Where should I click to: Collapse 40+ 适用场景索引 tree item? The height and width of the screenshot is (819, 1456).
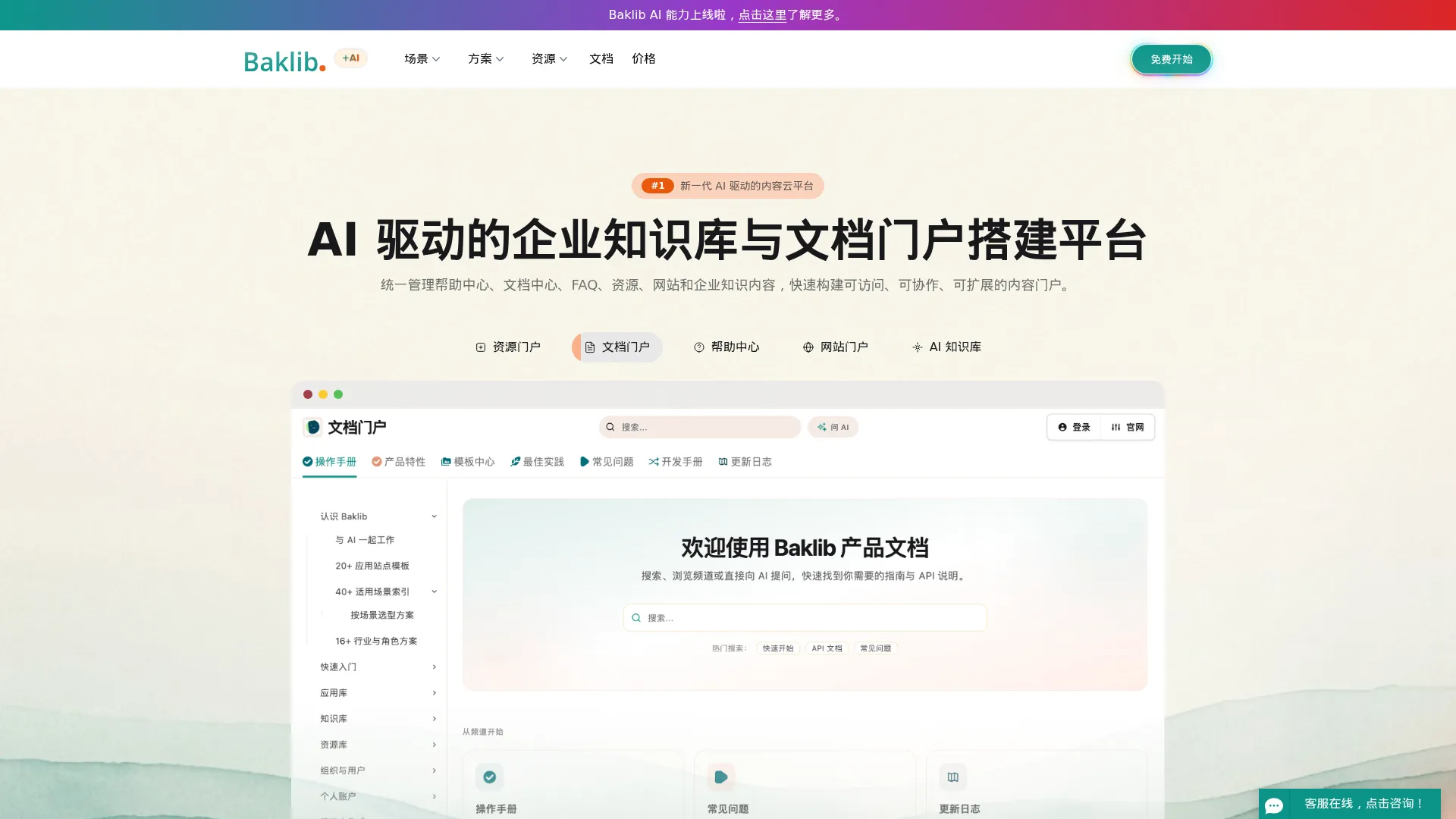point(435,591)
